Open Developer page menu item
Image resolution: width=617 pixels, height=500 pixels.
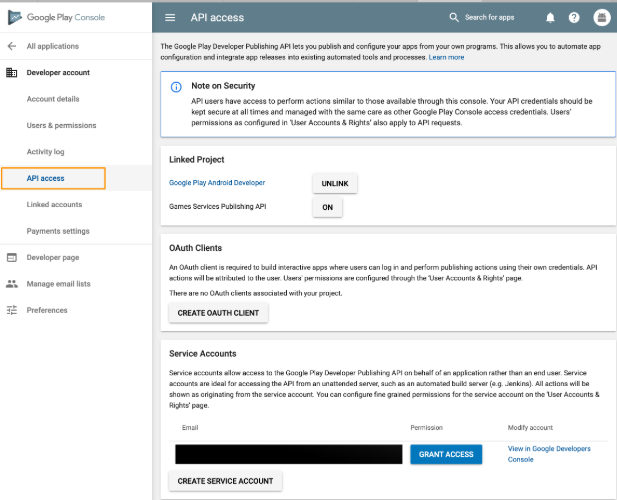tap(53, 257)
